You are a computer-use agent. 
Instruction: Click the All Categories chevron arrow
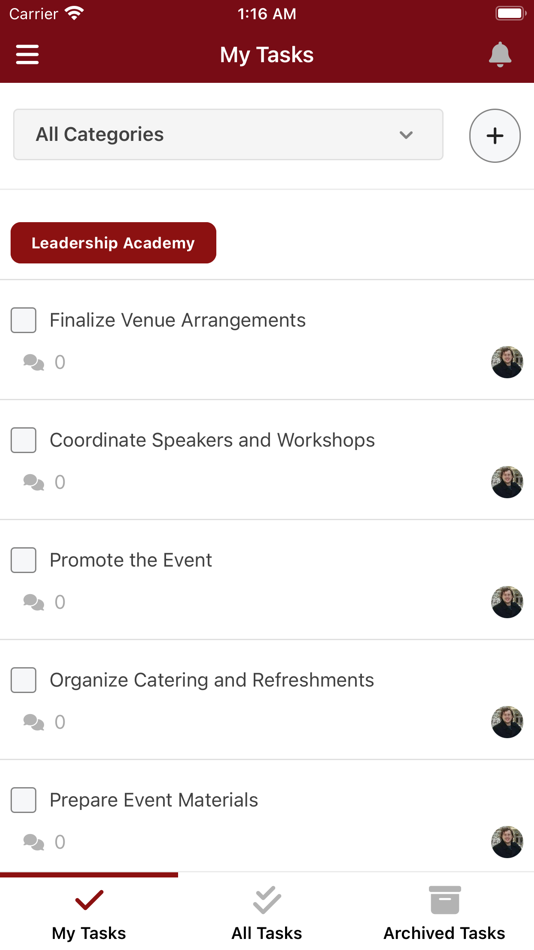406,135
